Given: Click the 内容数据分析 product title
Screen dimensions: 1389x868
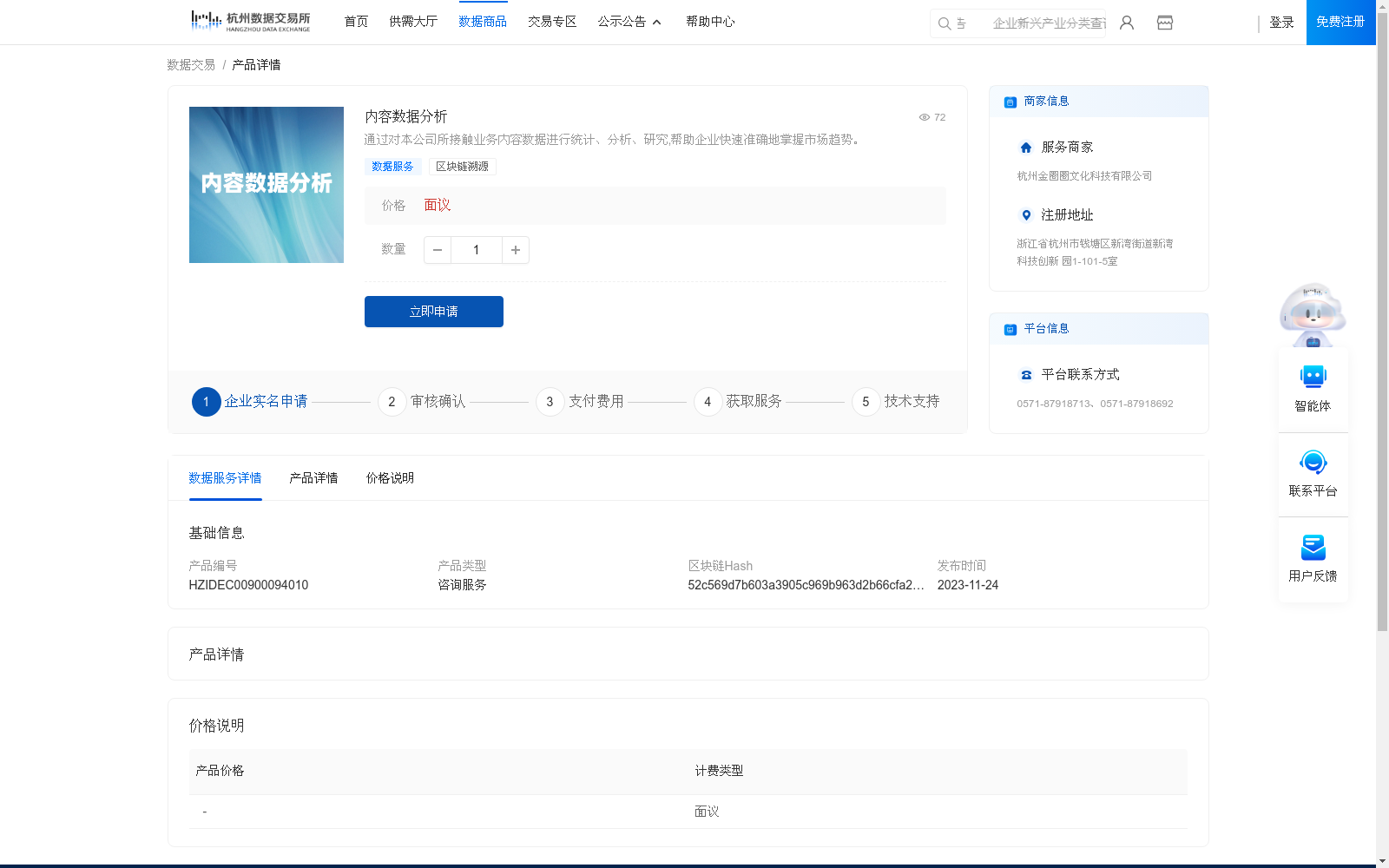Looking at the screenshot, I should tap(405, 116).
